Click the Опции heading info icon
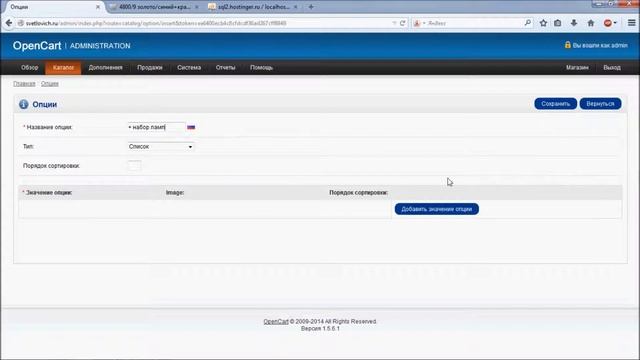This screenshot has width=640, height=360. pyautogui.click(x=24, y=104)
